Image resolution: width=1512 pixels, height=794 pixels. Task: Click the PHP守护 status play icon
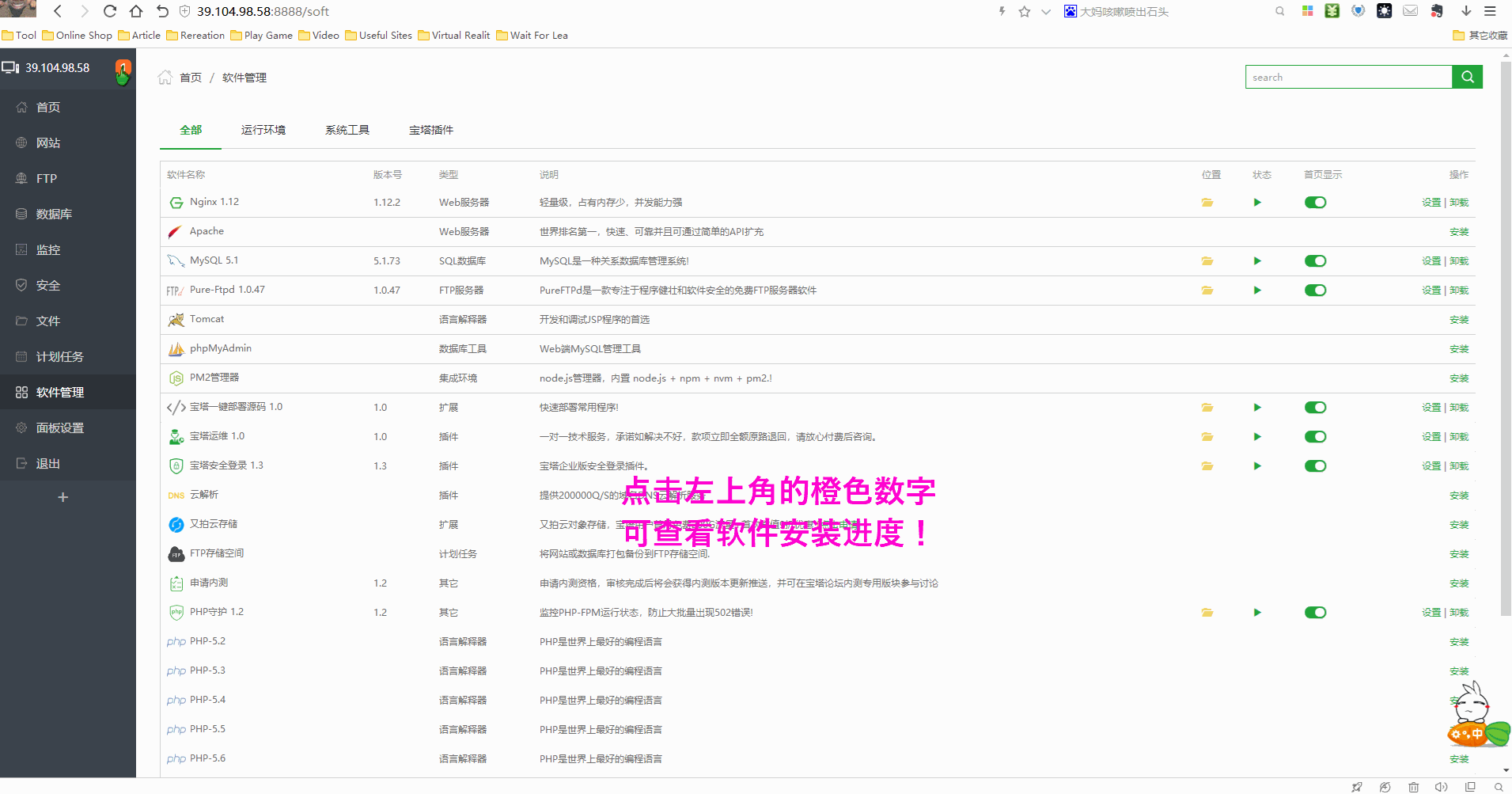point(1257,613)
